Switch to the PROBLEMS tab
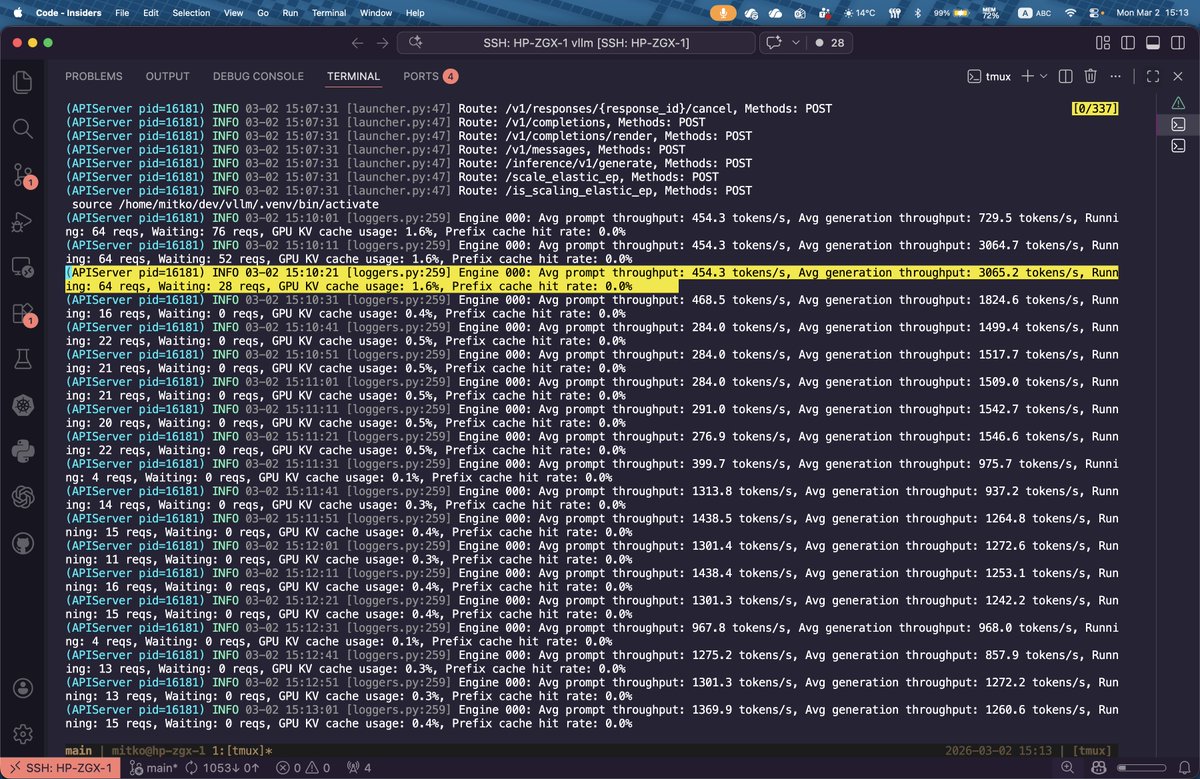This screenshot has width=1200, height=779. [x=94, y=76]
